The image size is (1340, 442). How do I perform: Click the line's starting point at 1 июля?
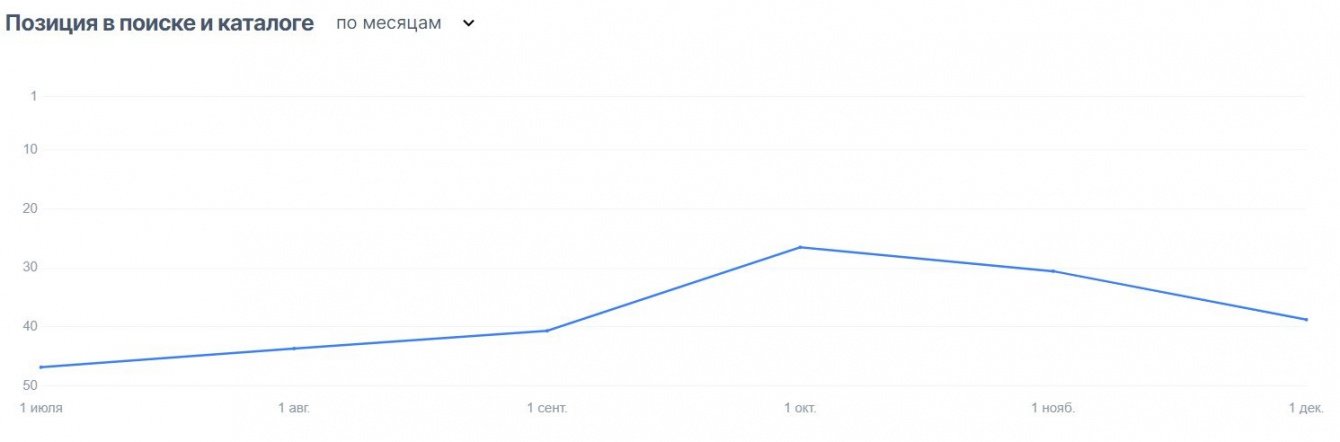[41, 367]
